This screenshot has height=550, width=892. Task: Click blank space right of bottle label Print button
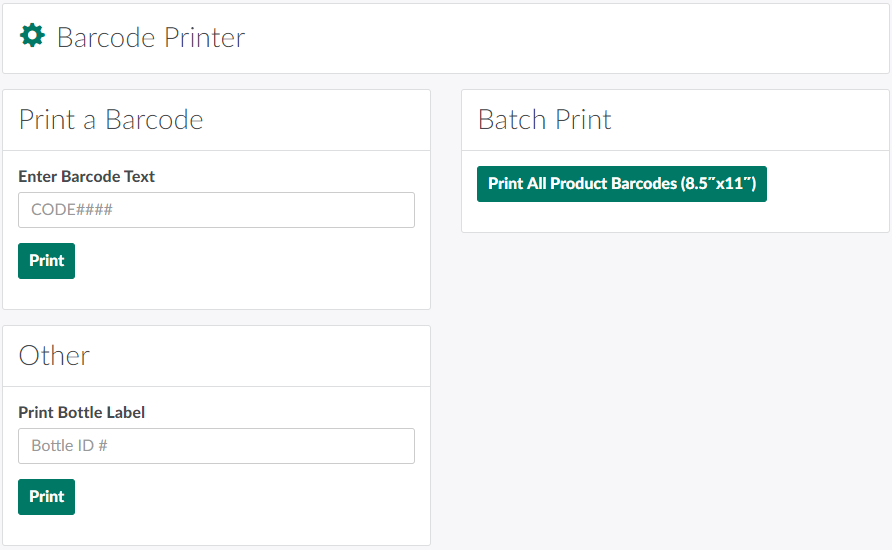[250, 497]
